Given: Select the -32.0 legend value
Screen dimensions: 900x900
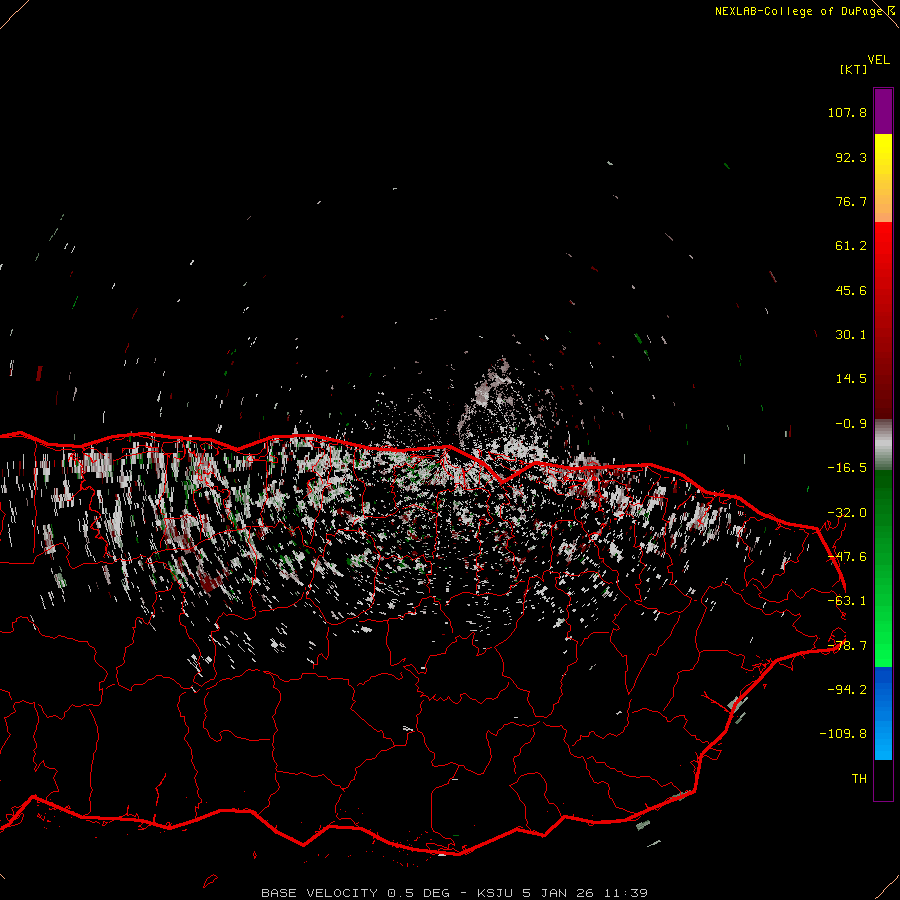Looking at the screenshot, I should 847,513.
